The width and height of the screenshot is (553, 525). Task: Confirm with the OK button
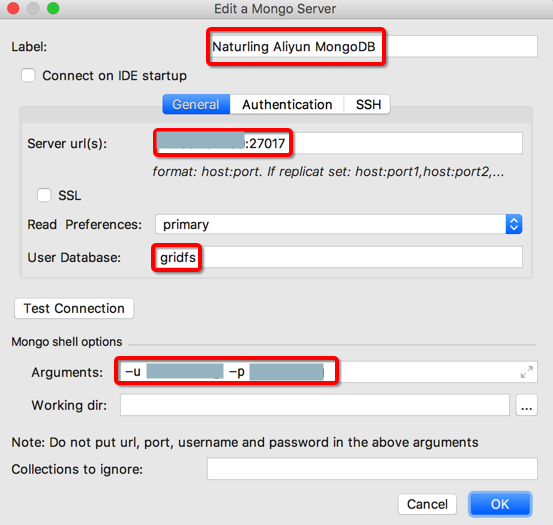500,504
